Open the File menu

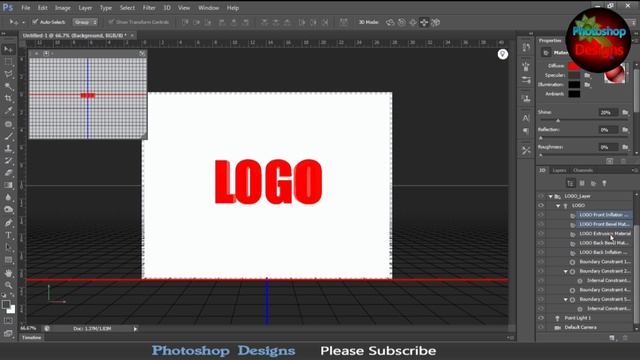coord(25,8)
